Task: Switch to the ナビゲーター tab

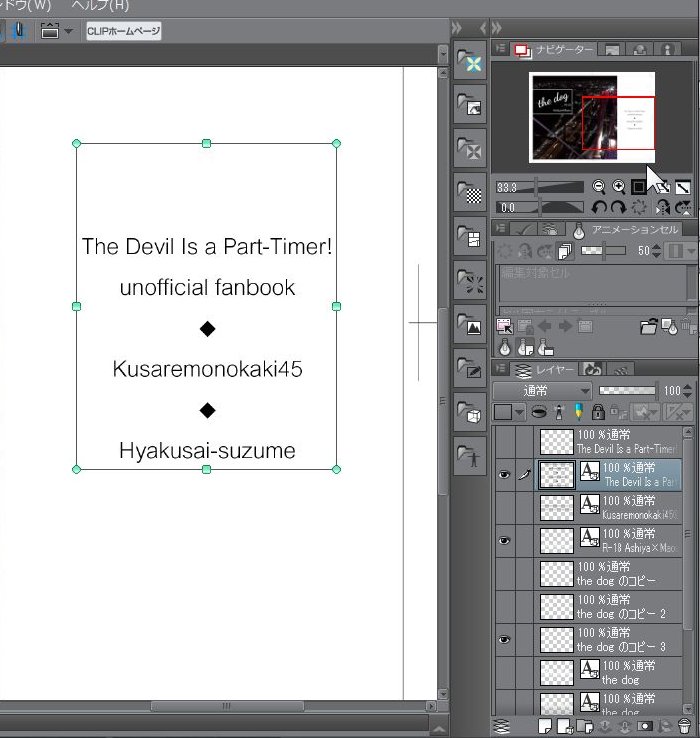Action: (554, 49)
